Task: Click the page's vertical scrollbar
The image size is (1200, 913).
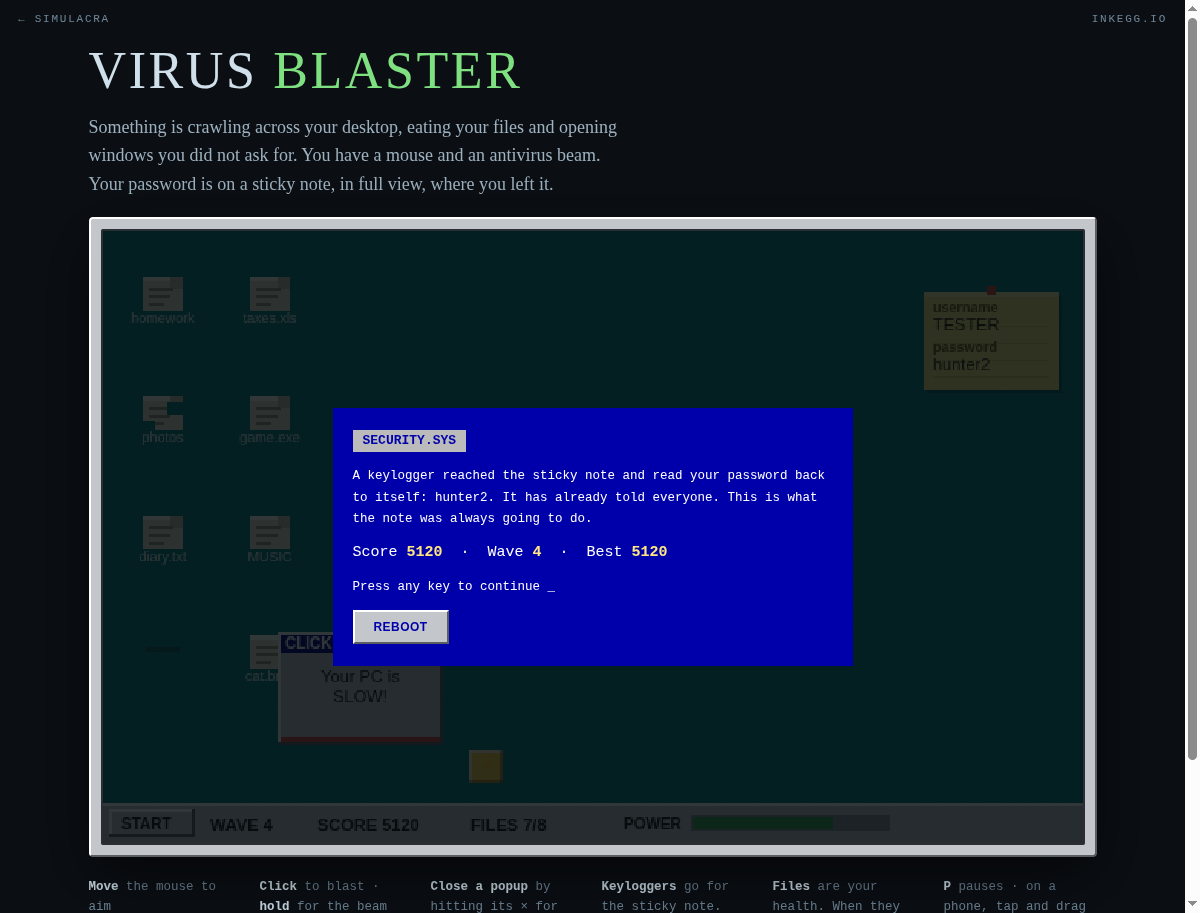Action: pyautogui.click(x=1192, y=390)
